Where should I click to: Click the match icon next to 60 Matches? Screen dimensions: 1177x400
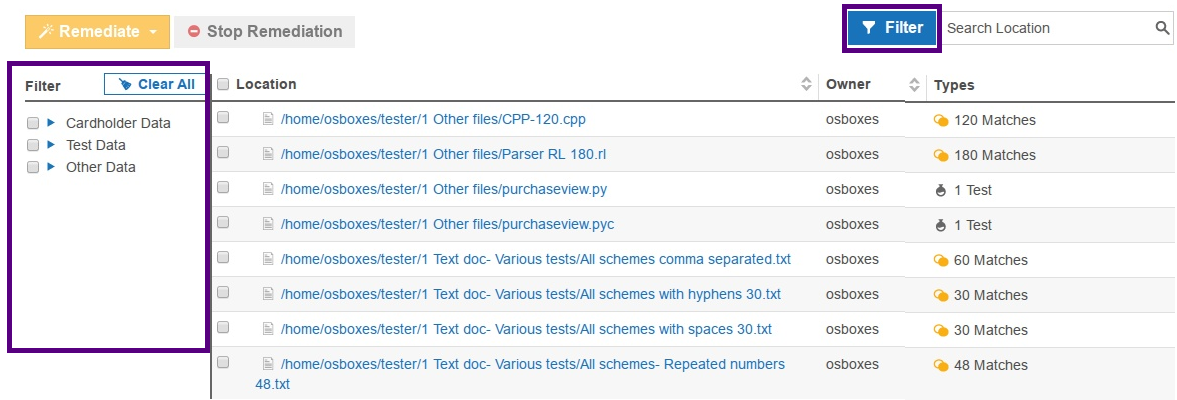940,260
